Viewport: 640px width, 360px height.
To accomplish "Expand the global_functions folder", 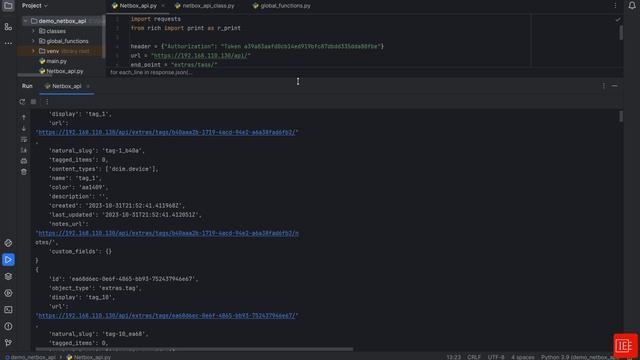I will pyautogui.click(x=33, y=41).
